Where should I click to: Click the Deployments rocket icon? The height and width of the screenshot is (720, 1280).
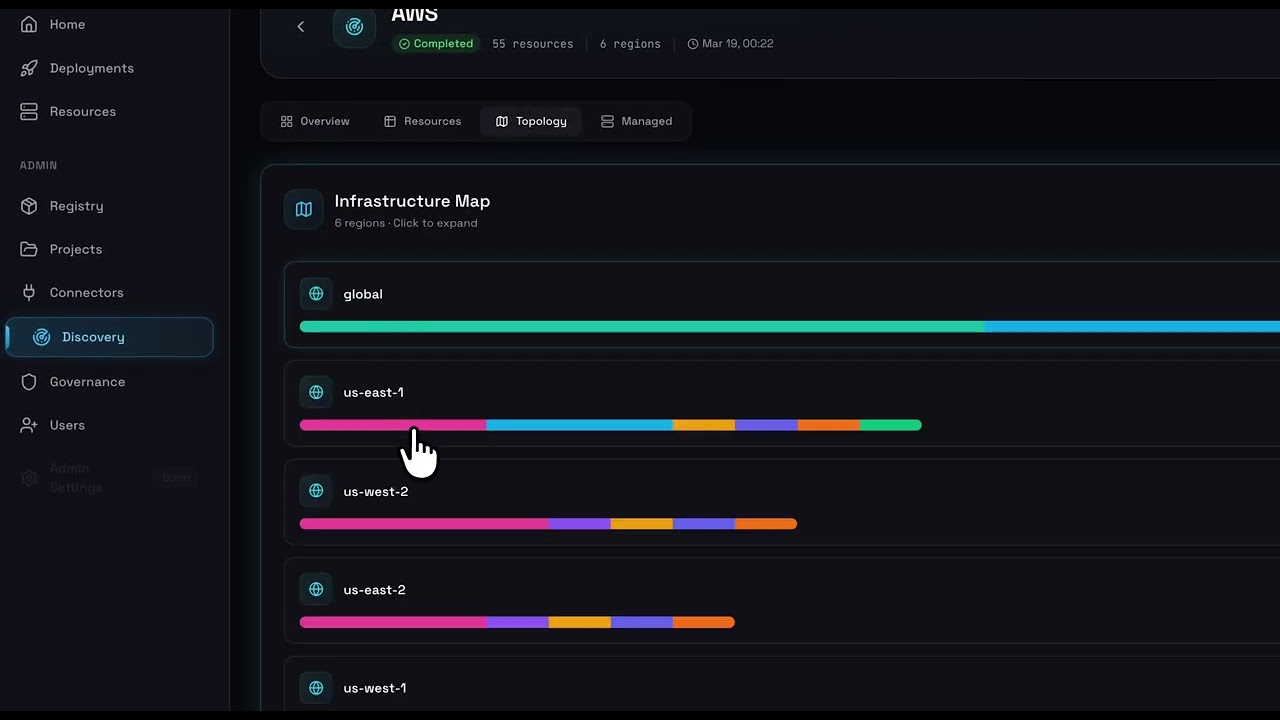tap(29, 68)
